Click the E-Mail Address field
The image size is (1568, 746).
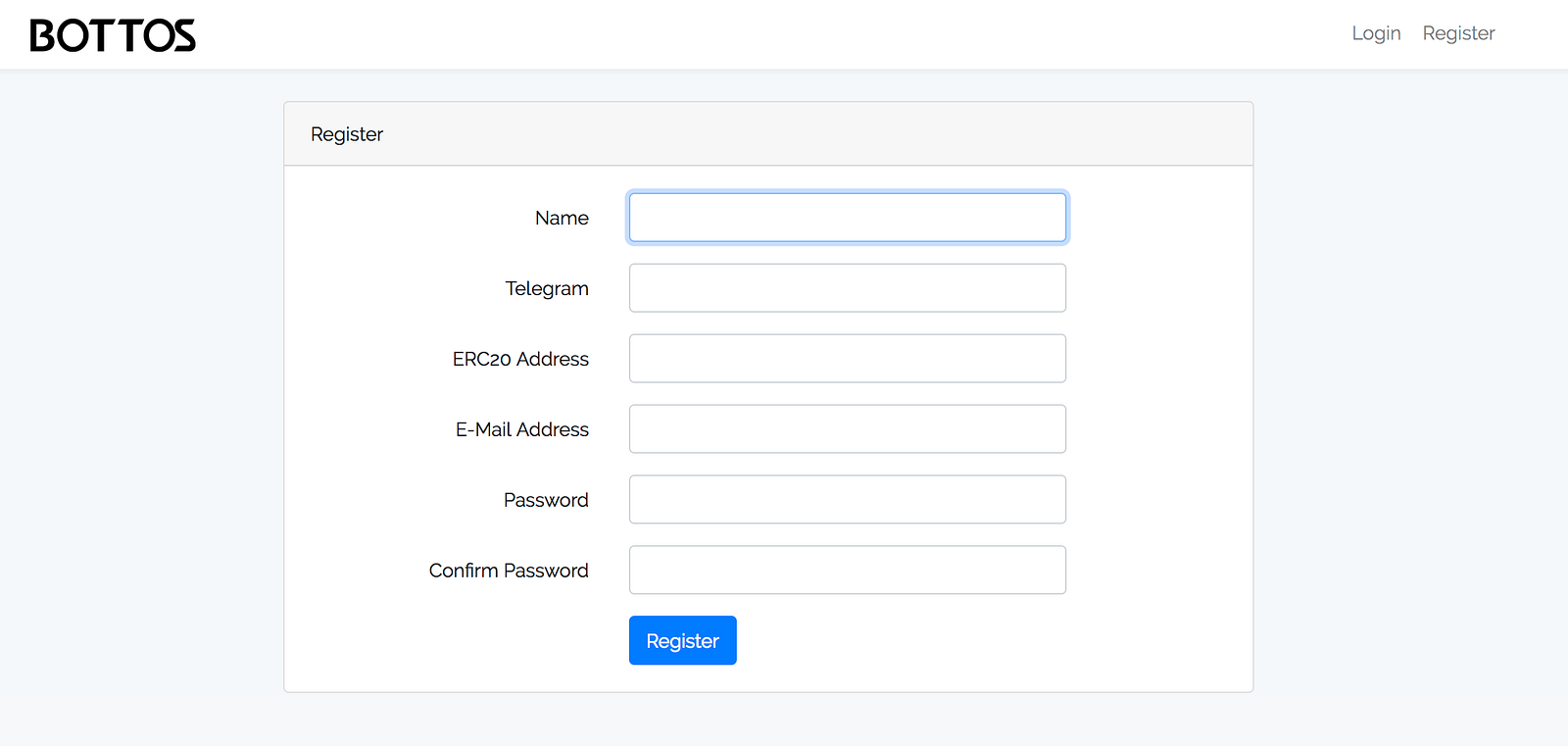[847, 429]
